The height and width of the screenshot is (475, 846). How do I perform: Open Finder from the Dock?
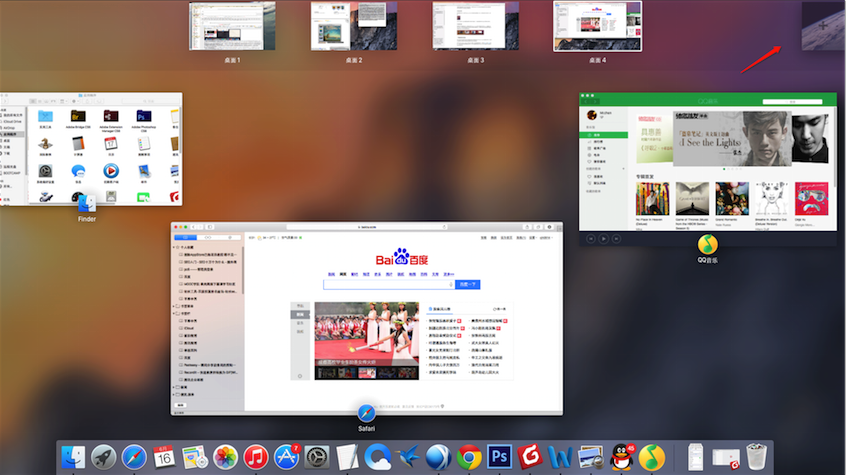click(73, 457)
